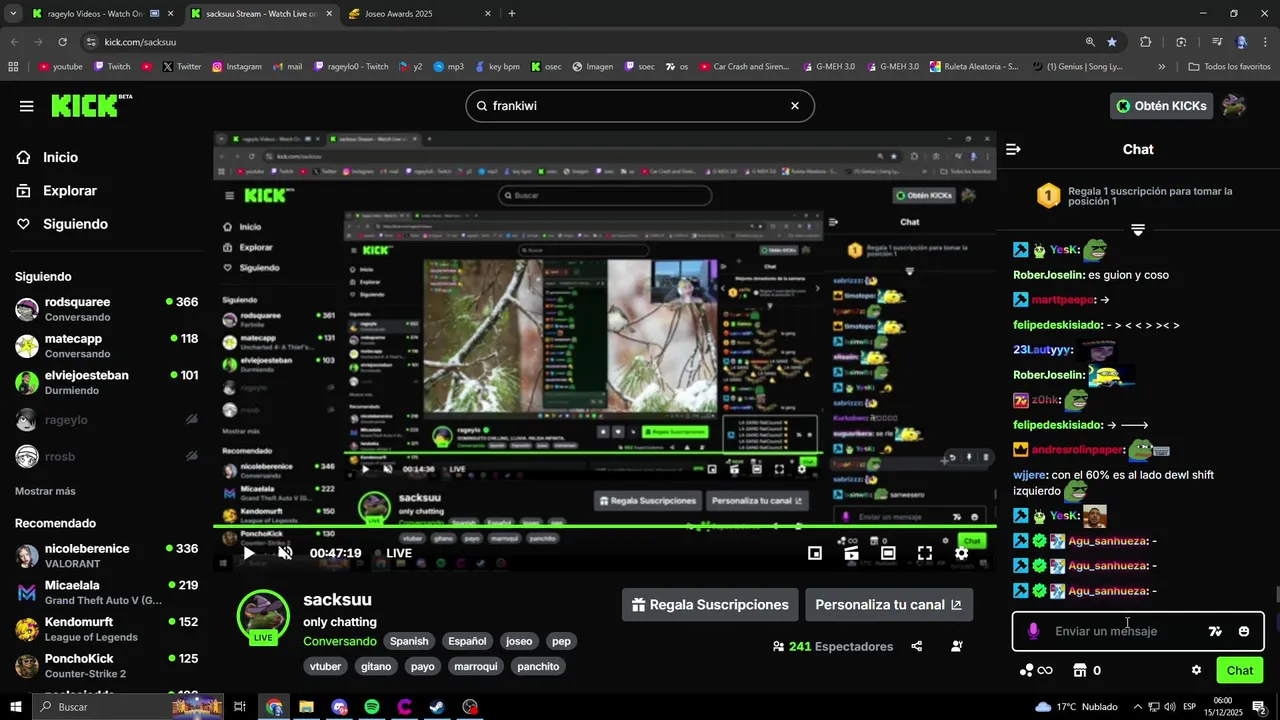
Task: Open Personaliza tu canal link
Action: pyautogui.click(x=888, y=605)
